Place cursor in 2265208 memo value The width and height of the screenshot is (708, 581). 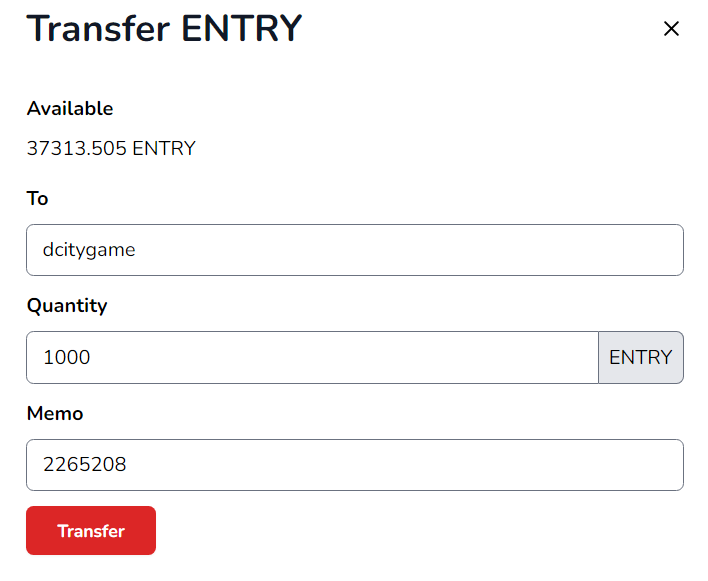tap(85, 465)
